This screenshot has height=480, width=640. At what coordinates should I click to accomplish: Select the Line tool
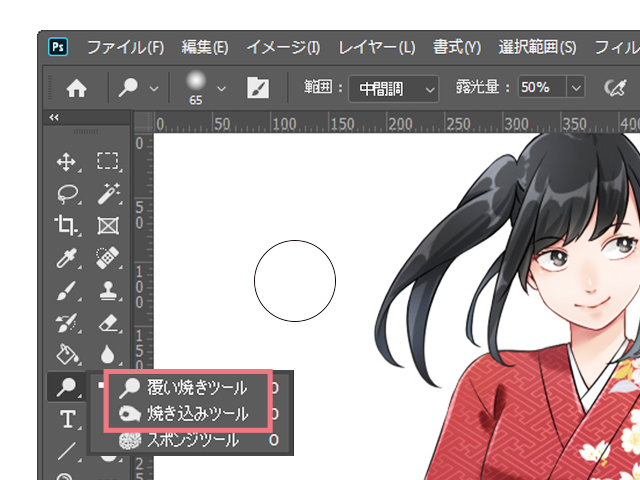pyautogui.click(x=66, y=451)
